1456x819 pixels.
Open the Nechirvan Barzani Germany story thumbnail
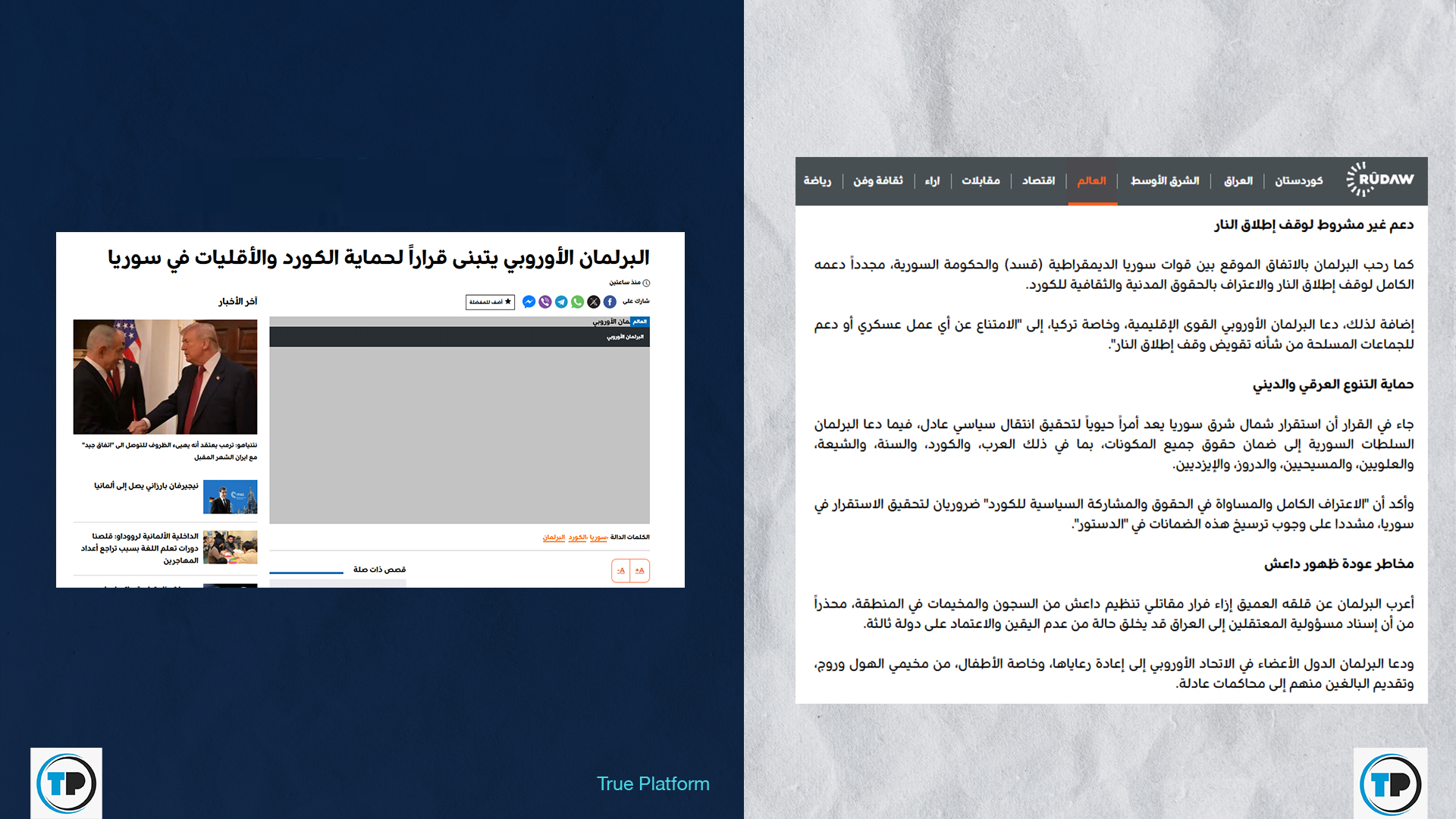tap(230, 497)
